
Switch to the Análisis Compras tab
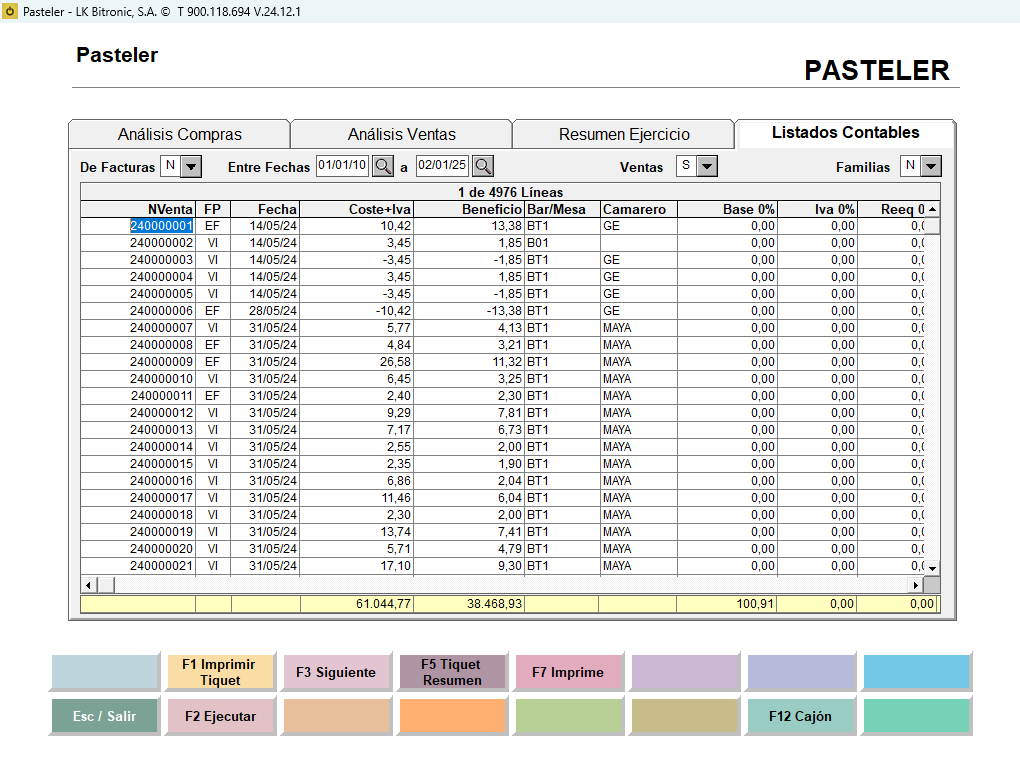[180, 135]
